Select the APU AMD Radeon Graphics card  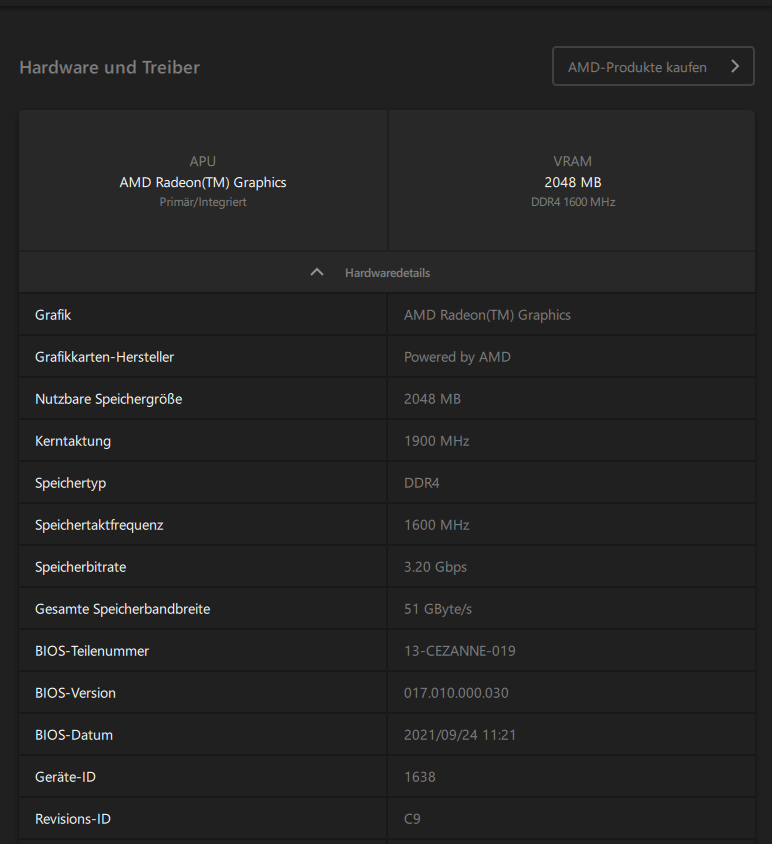tap(203, 181)
